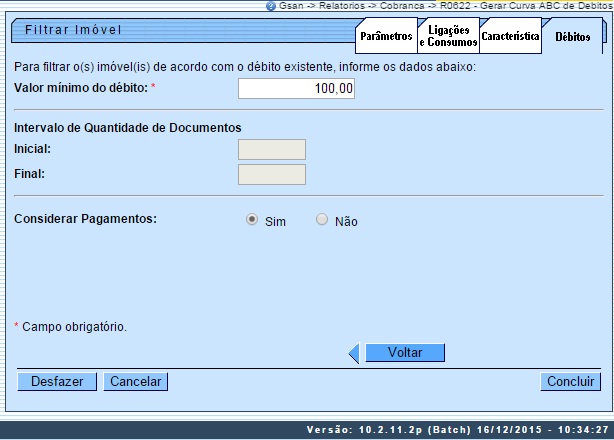The height and width of the screenshot is (440, 614).
Task: Click the version text '10.2.11.2p (Batch)'
Action: [415, 430]
